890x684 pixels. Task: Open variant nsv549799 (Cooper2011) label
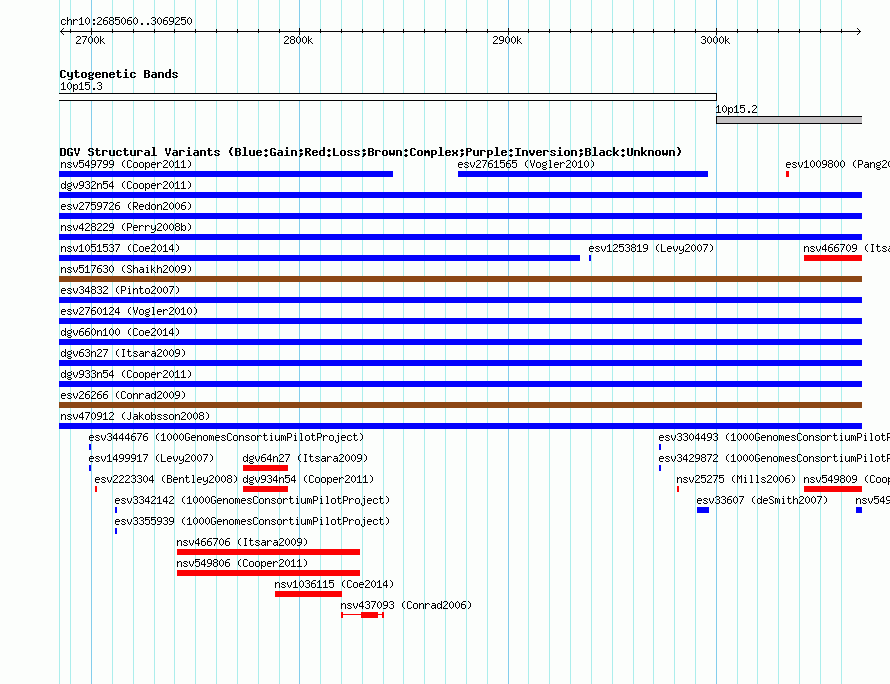pyautogui.click(x=126, y=164)
